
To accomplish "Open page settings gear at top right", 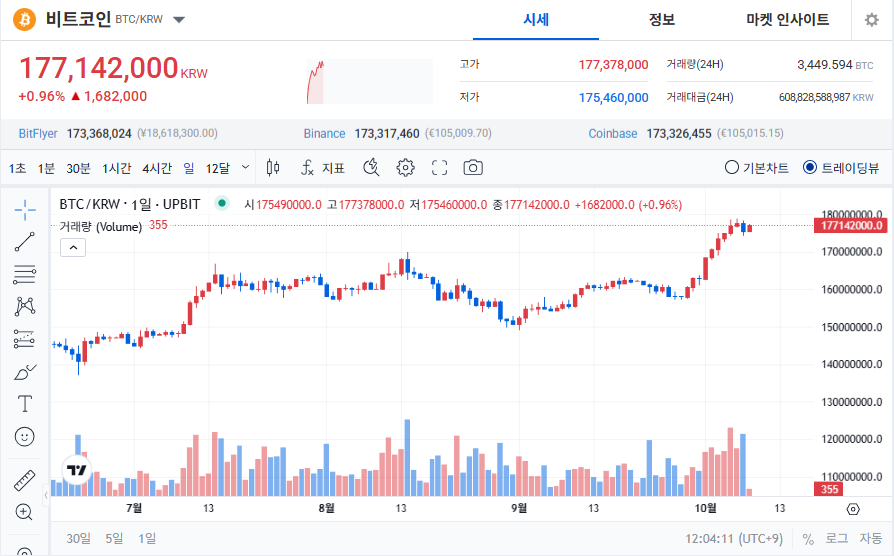I will coord(872,20).
